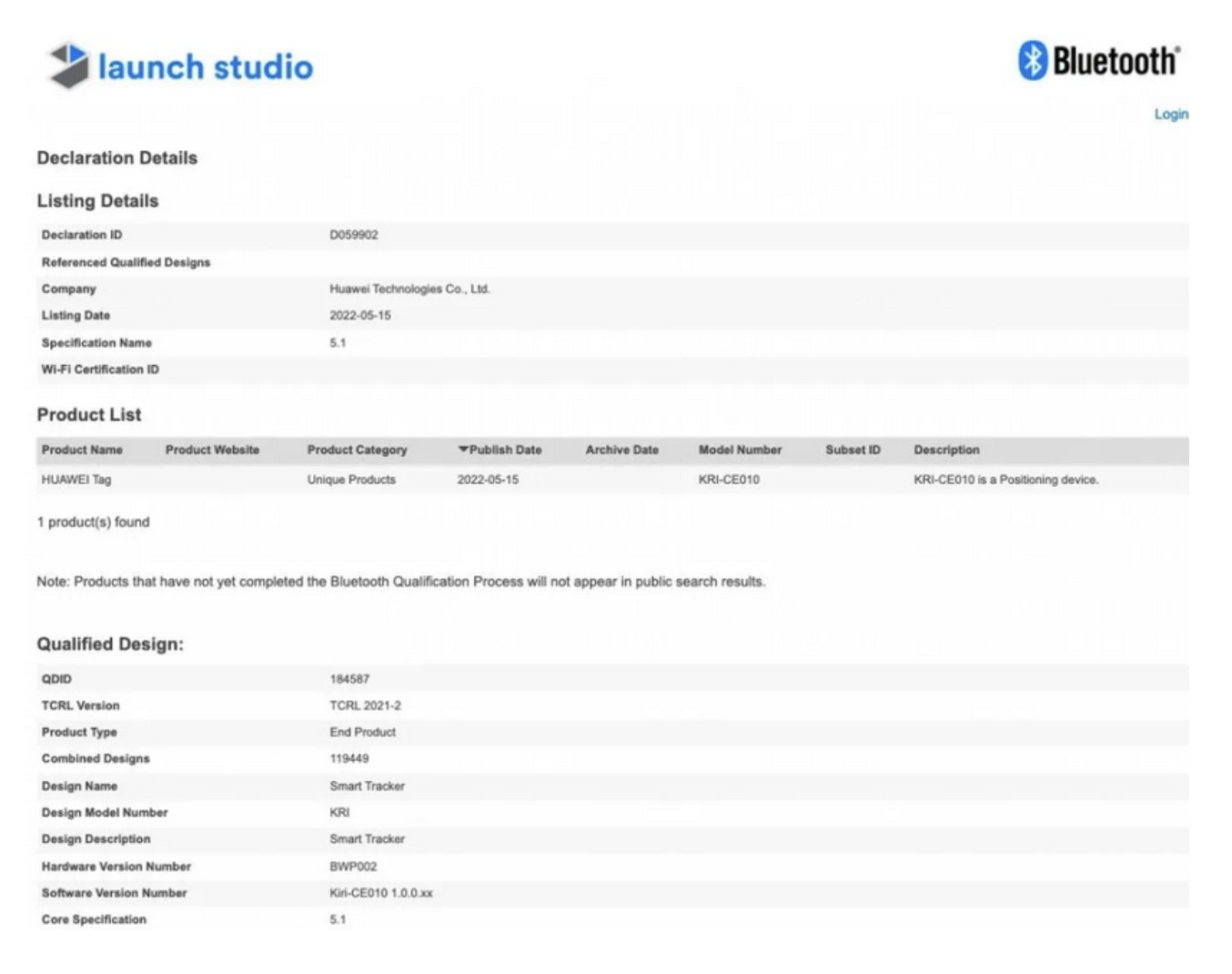
Task: Click model number KRI-CE010 in product row
Action: click(x=729, y=480)
